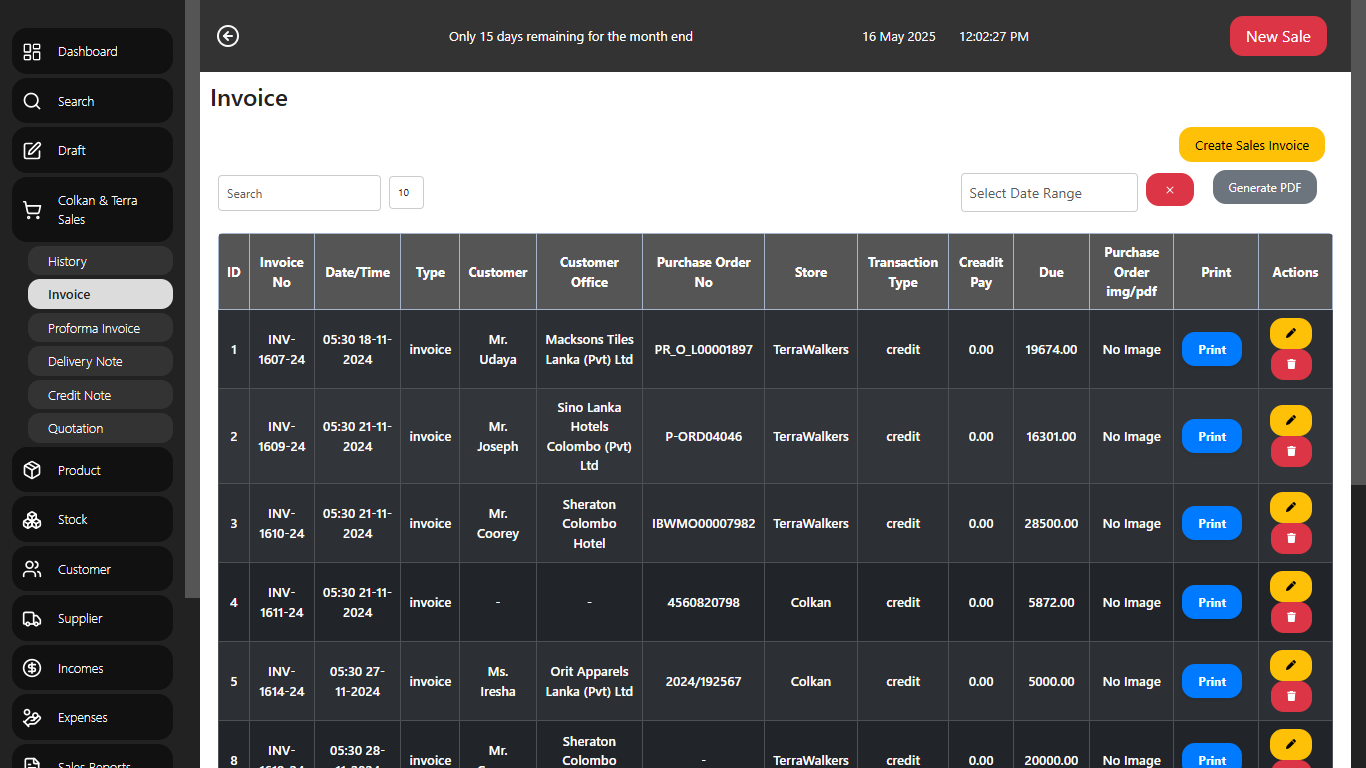Click the Transaction Type column header
The width and height of the screenshot is (1366, 768).
coord(903,272)
